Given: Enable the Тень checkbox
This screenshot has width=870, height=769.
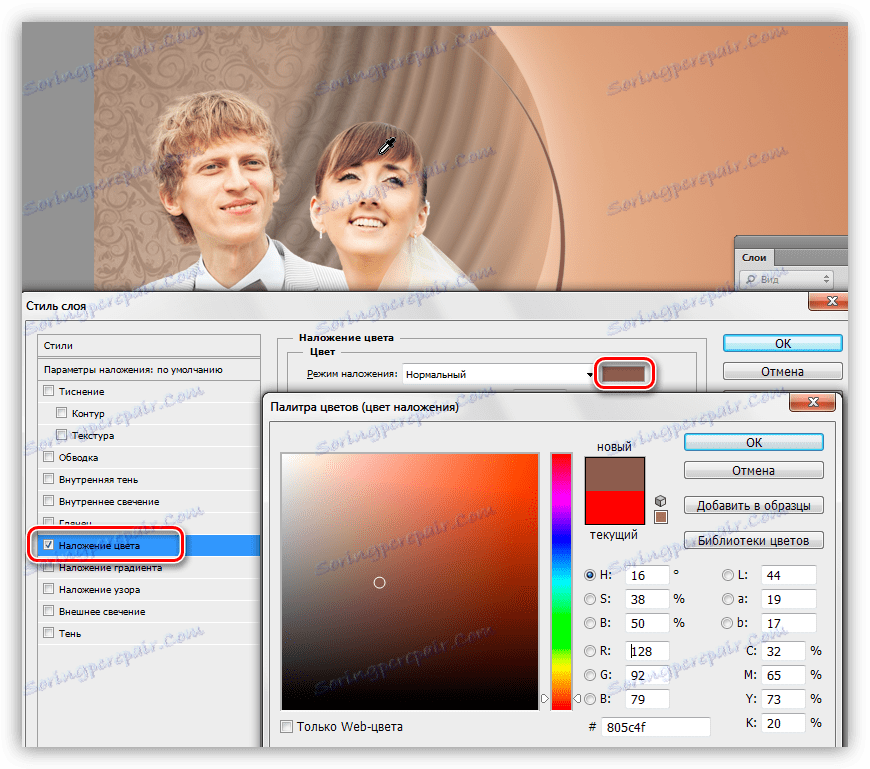Looking at the screenshot, I should [48, 633].
